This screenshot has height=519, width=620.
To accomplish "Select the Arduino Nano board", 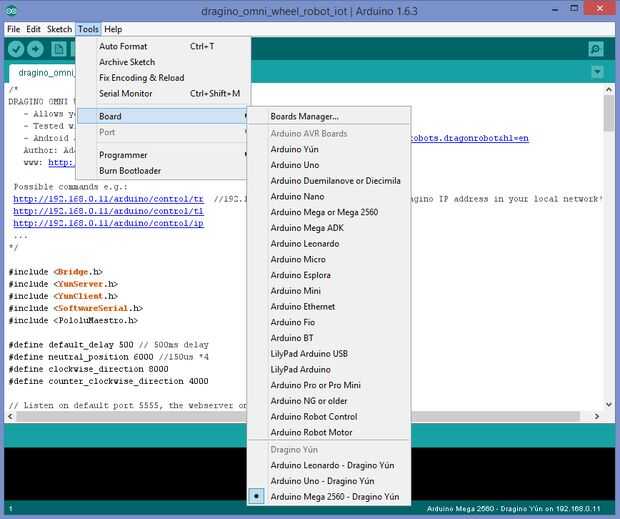I will [x=297, y=196].
